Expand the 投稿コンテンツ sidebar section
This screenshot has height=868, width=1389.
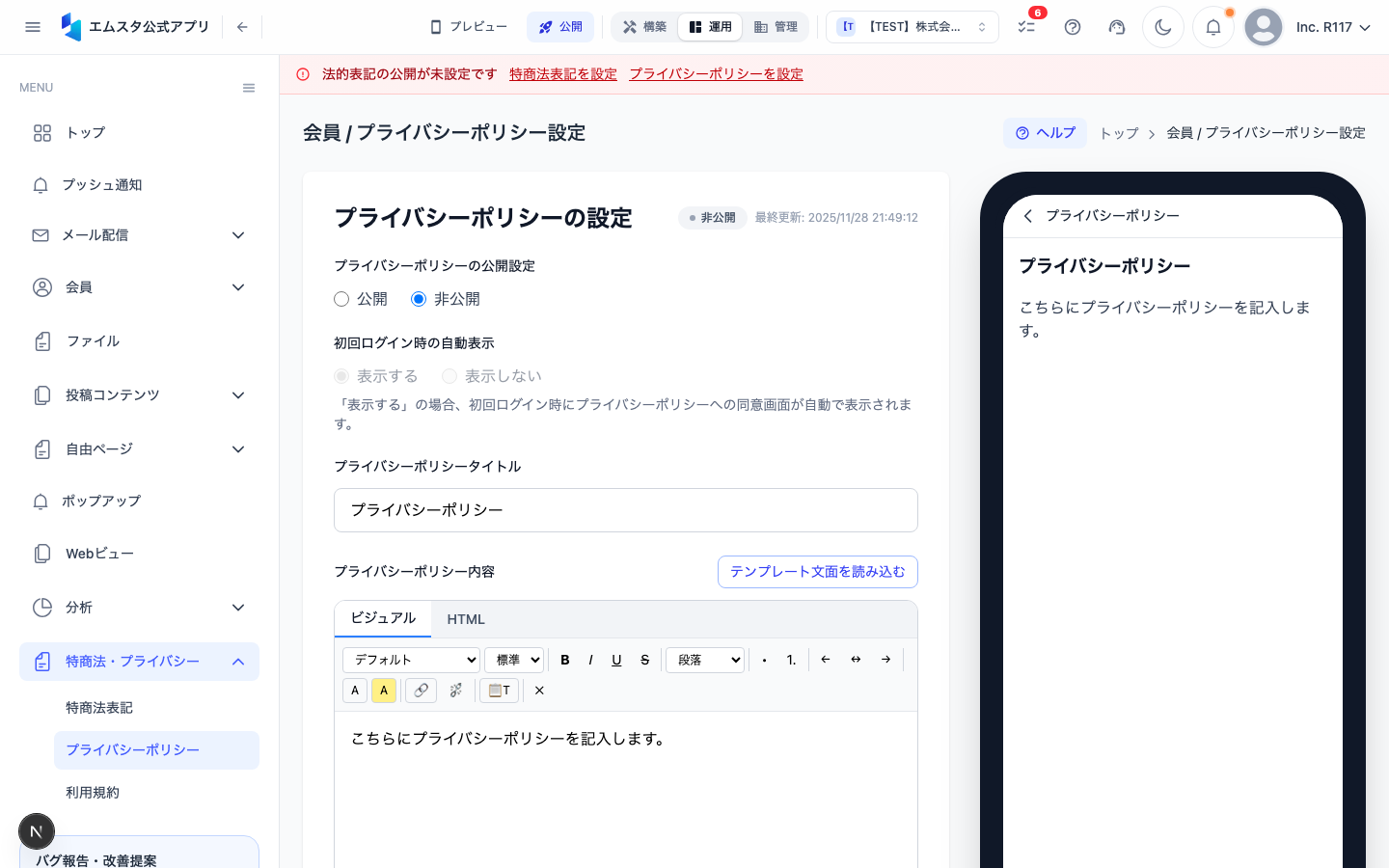point(139,395)
